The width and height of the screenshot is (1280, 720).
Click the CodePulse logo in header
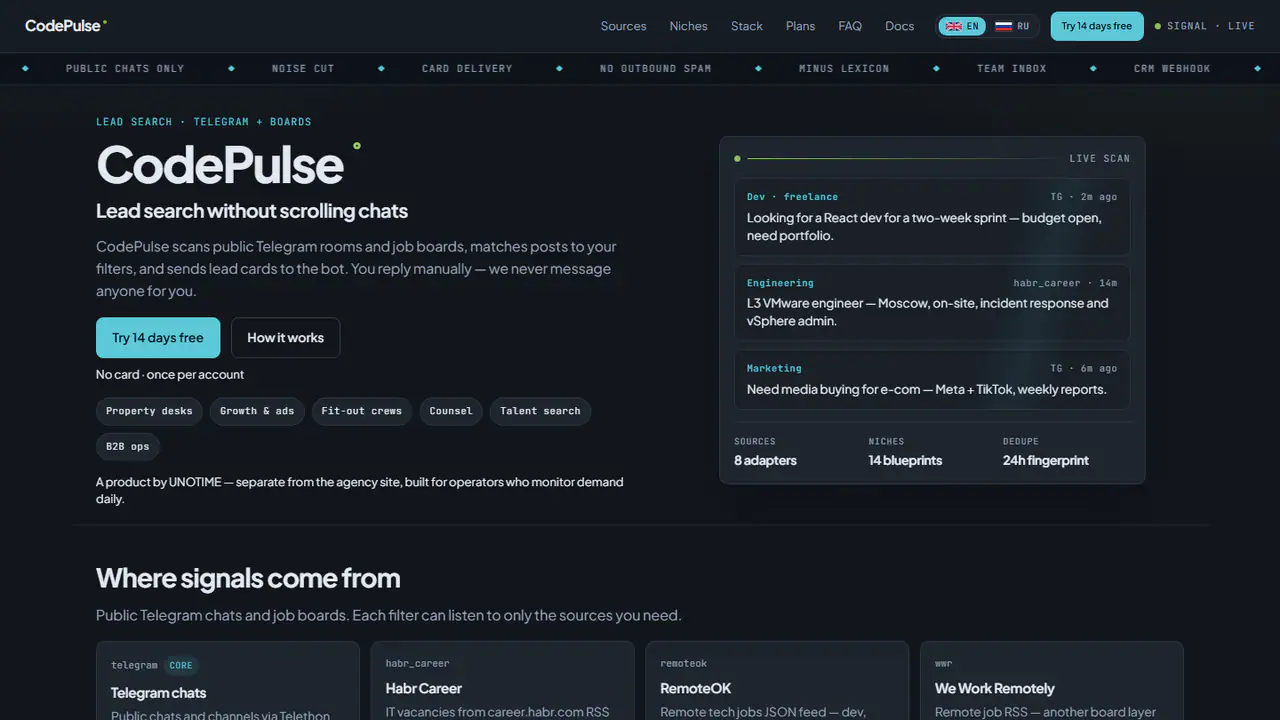coord(66,26)
